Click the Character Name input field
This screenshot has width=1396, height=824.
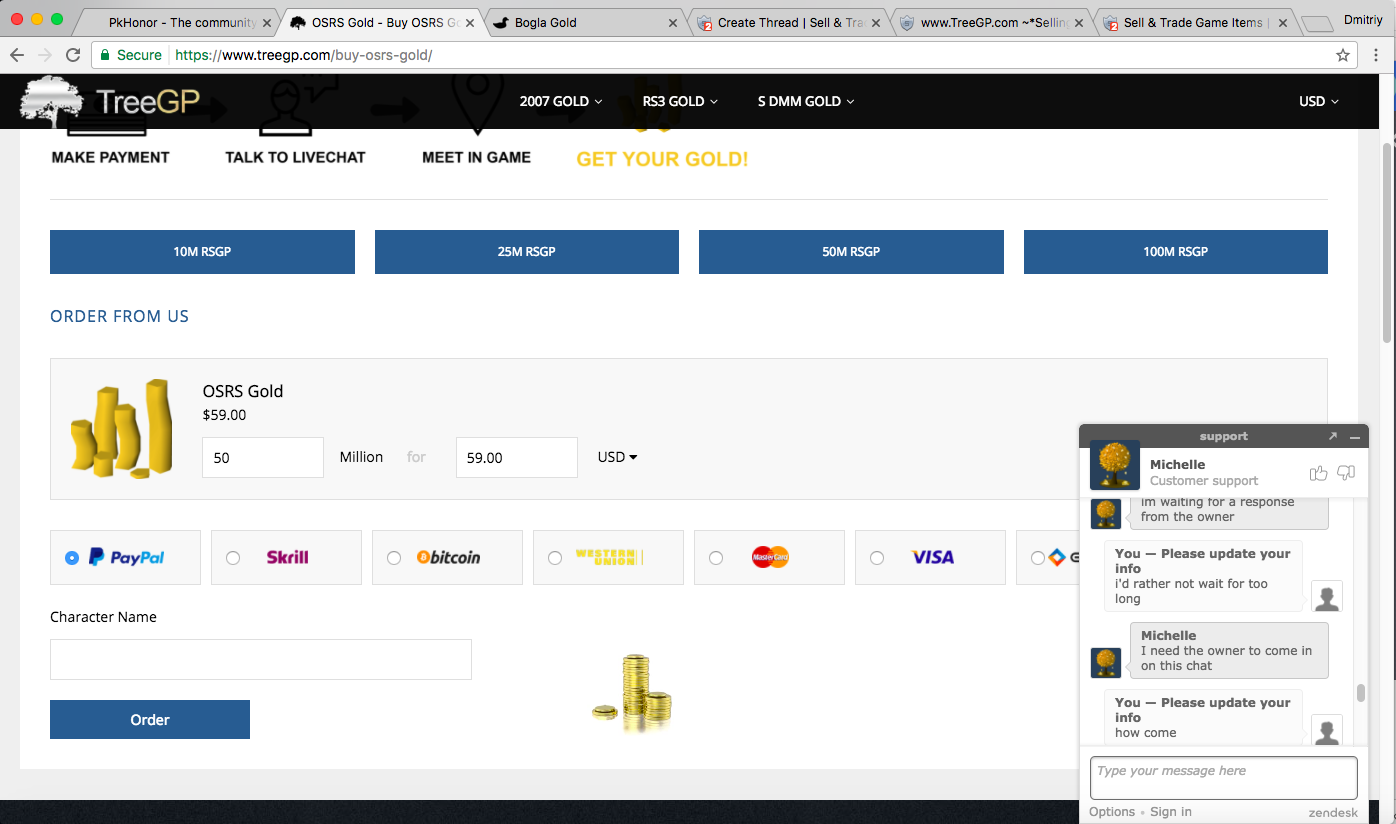tap(261, 660)
